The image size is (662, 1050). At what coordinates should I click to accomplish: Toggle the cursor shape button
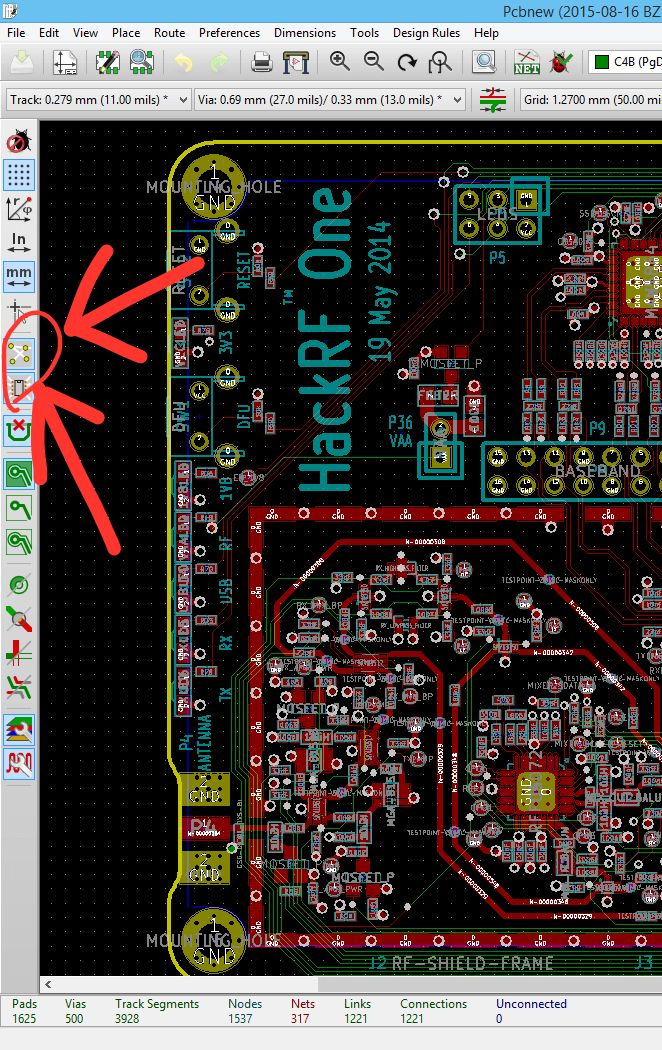[x=17, y=309]
